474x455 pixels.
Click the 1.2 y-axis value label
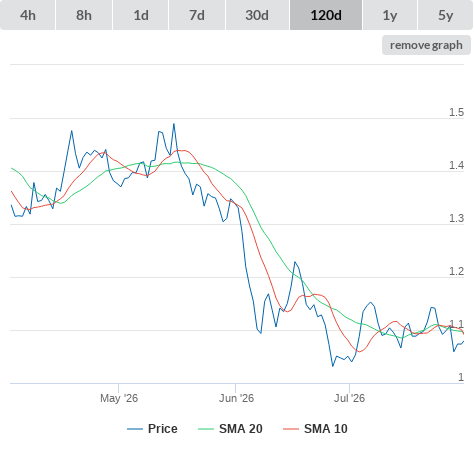(x=456, y=271)
